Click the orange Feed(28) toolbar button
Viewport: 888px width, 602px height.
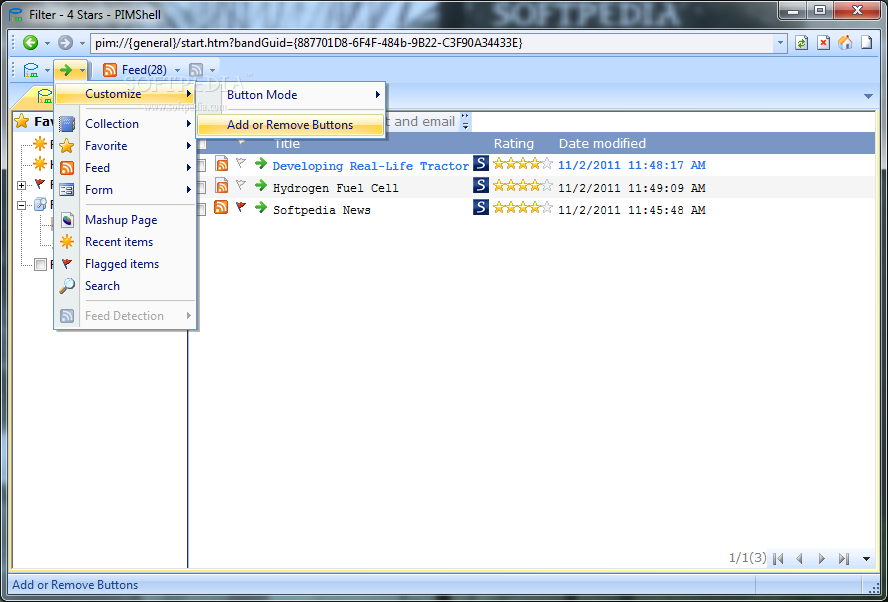point(135,70)
